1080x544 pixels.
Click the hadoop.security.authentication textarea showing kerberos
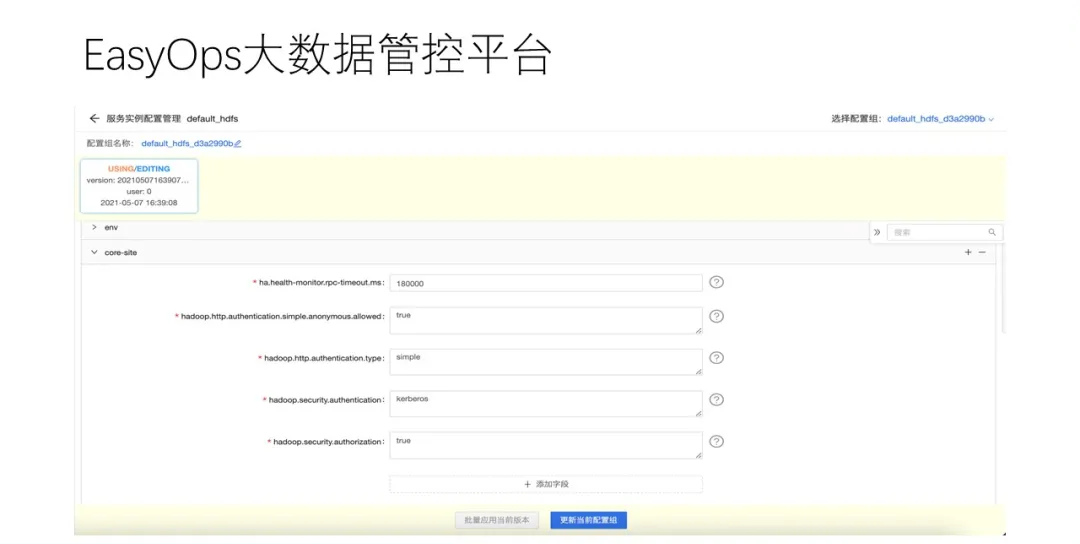[x=546, y=404]
